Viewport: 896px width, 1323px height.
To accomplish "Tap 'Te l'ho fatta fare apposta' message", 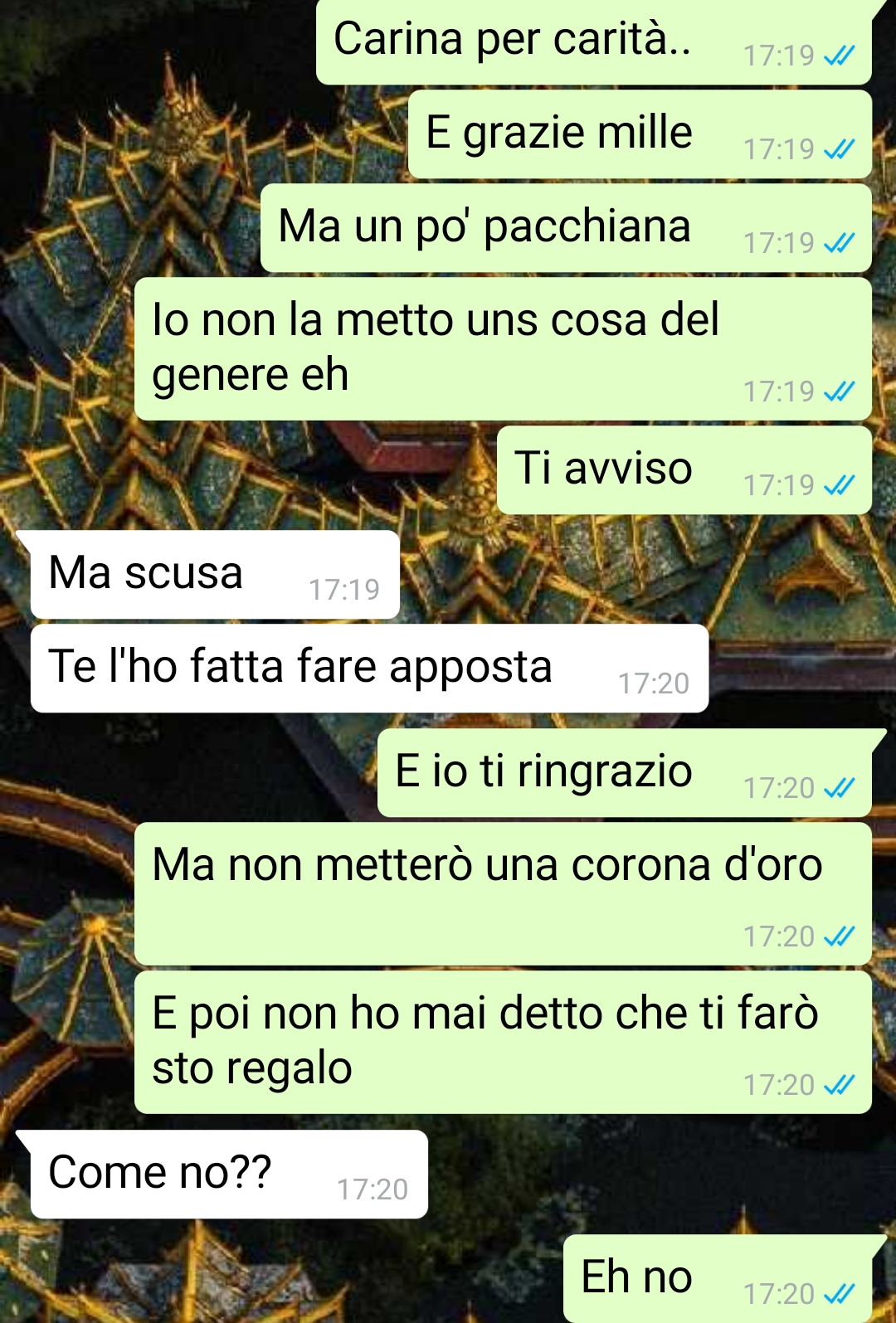I will [x=369, y=669].
